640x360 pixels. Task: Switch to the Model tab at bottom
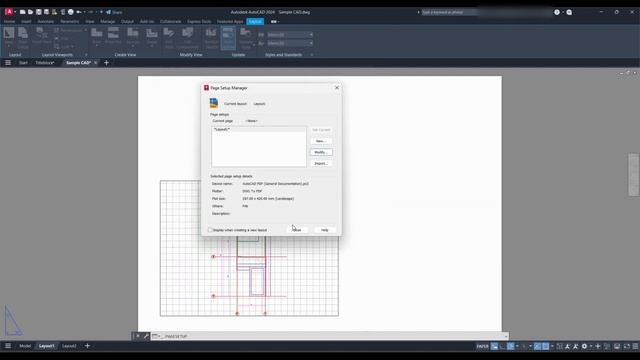tap(25, 346)
